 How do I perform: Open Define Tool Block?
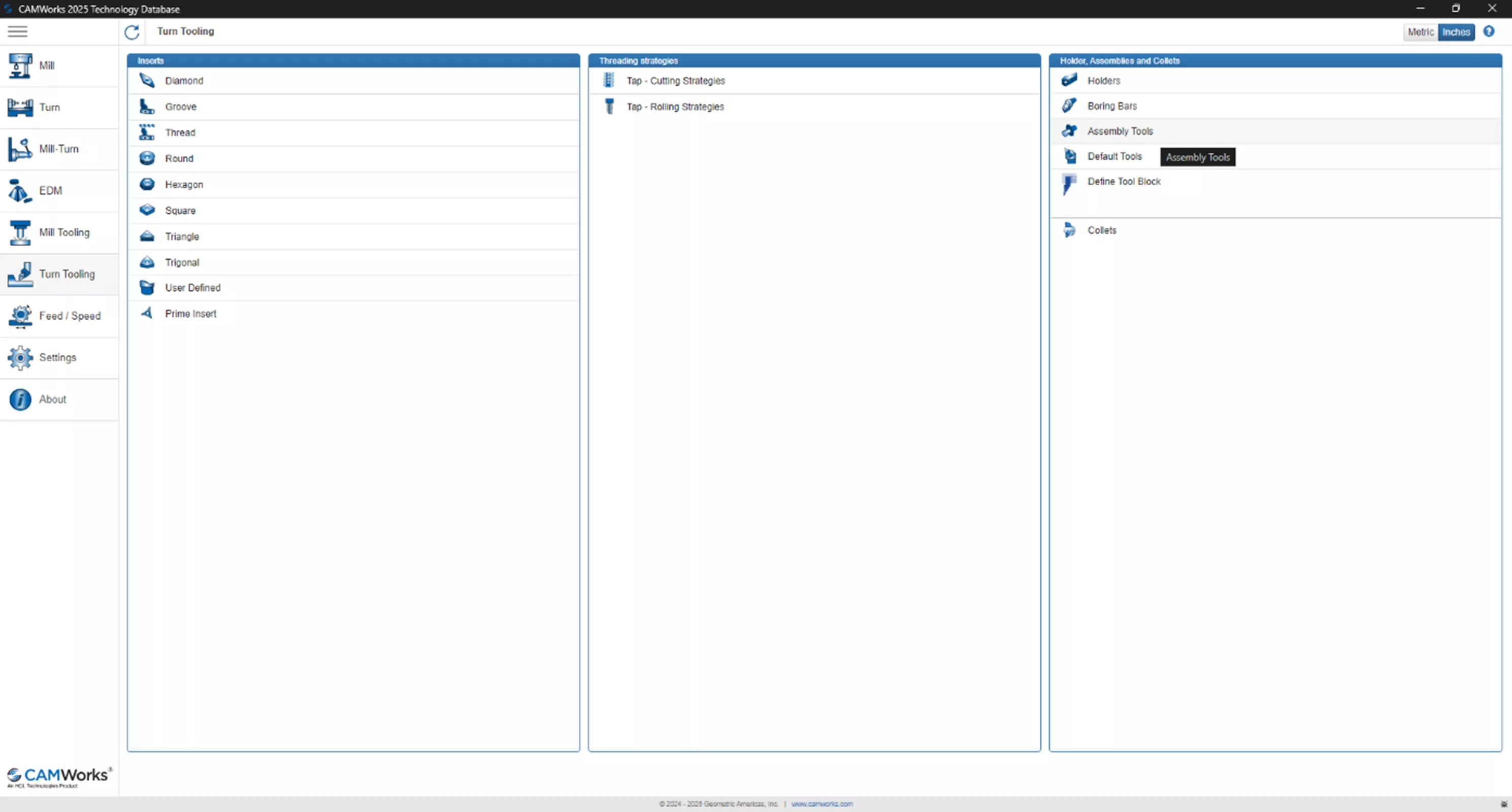click(x=1123, y=181)
